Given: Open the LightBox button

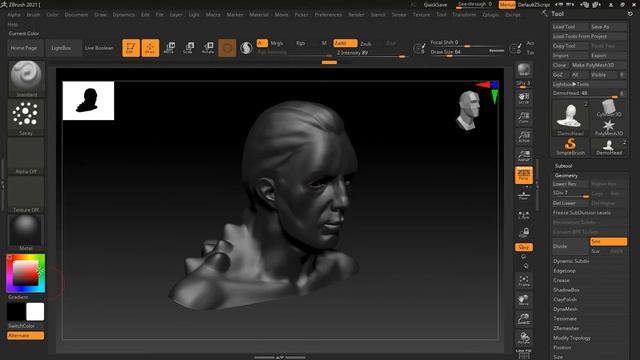Looking at the screenshot, I should pos(64,48).
